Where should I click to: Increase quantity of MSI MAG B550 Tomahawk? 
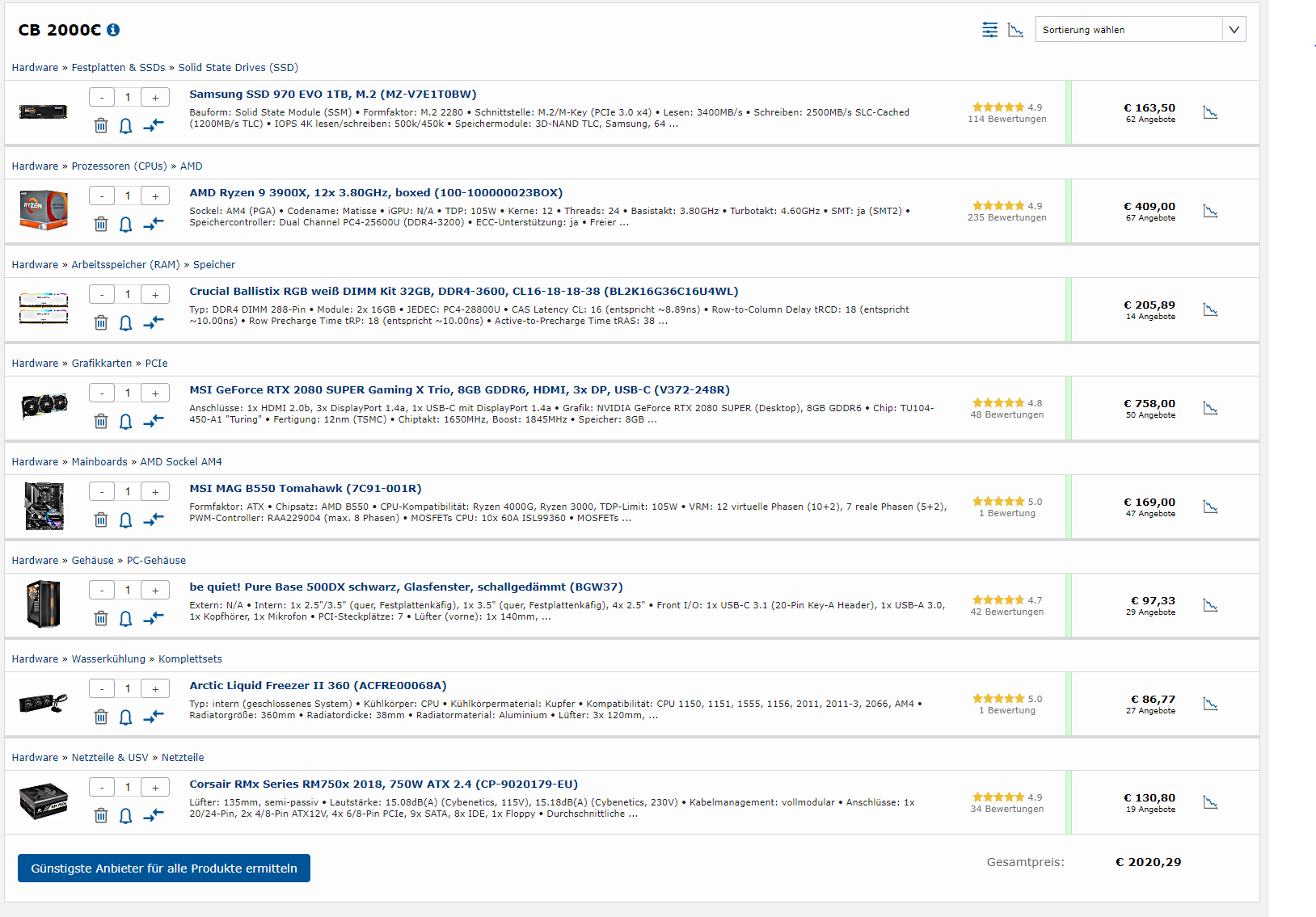tap(155, 491)
